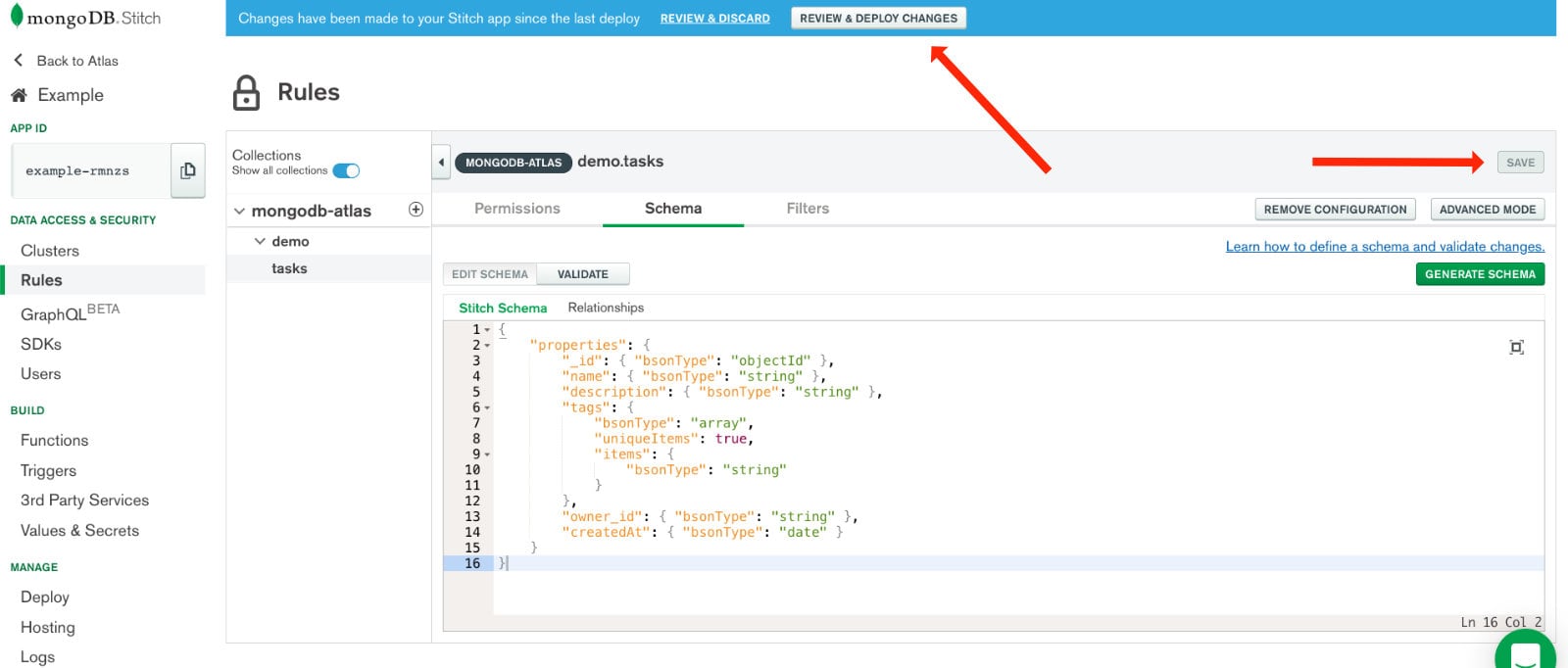Image resolution: width=1568 pixels, height=668 pixels.
Task: Toggle Show all collections switch
Action: click(346, 170)
